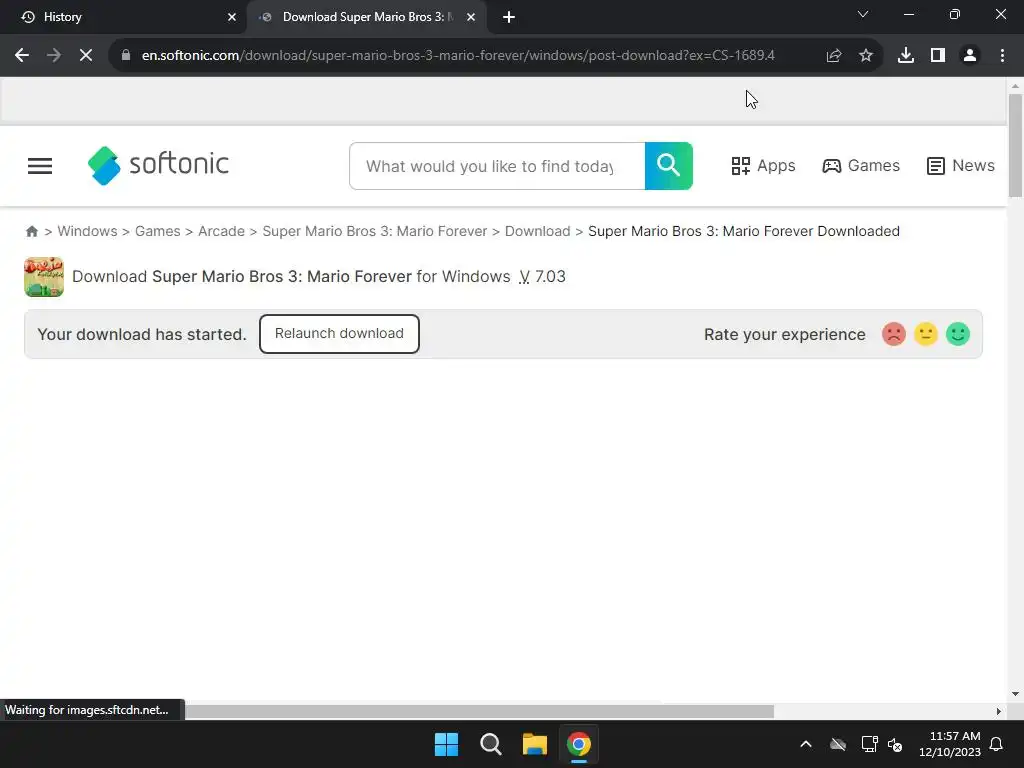The width and height of the screenshot is (1024, 768).
Task: Go to Games breadcrumb link
Action: (x=157, y=231)
